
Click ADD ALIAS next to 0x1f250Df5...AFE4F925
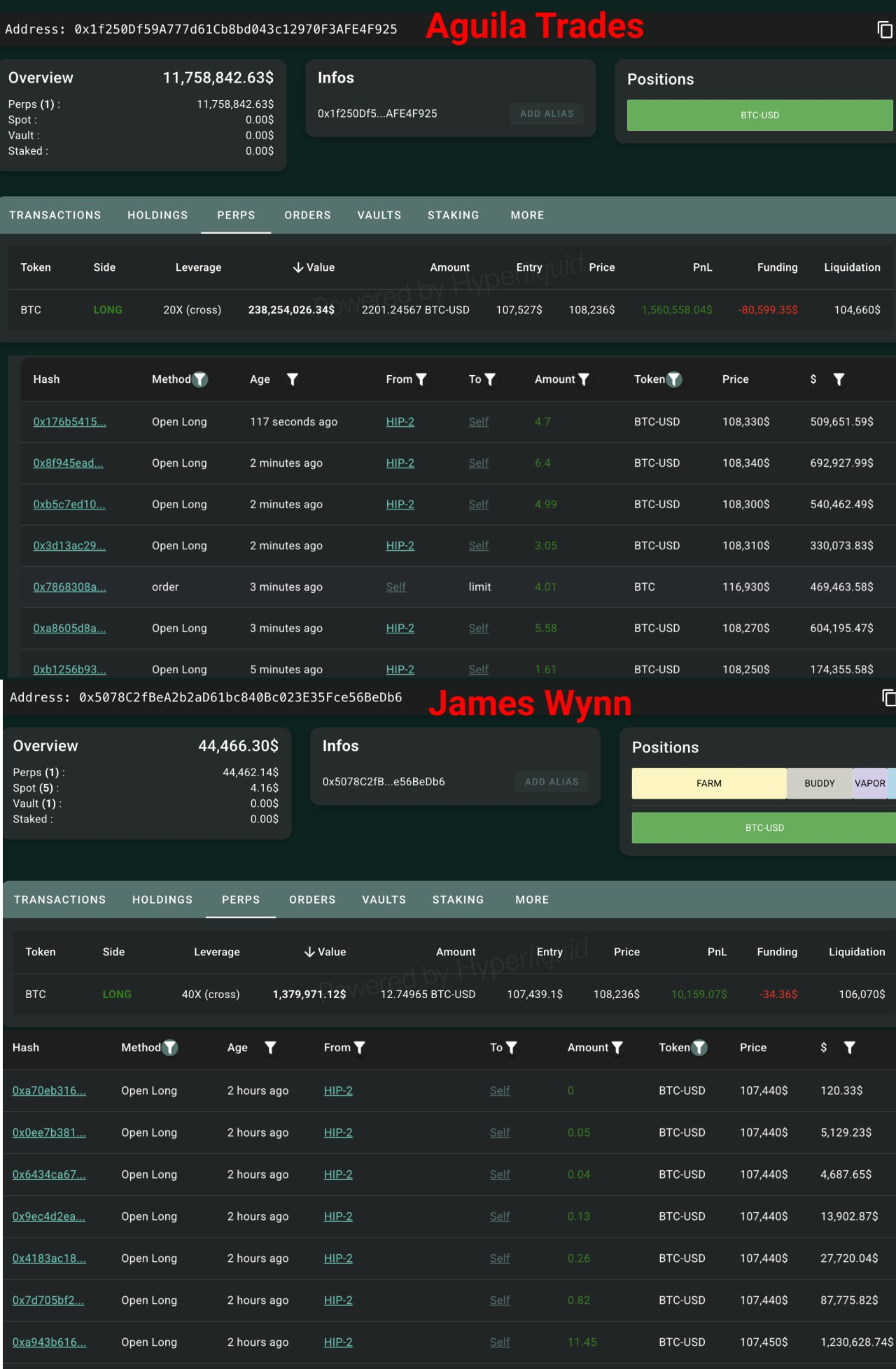coord(547,113)
